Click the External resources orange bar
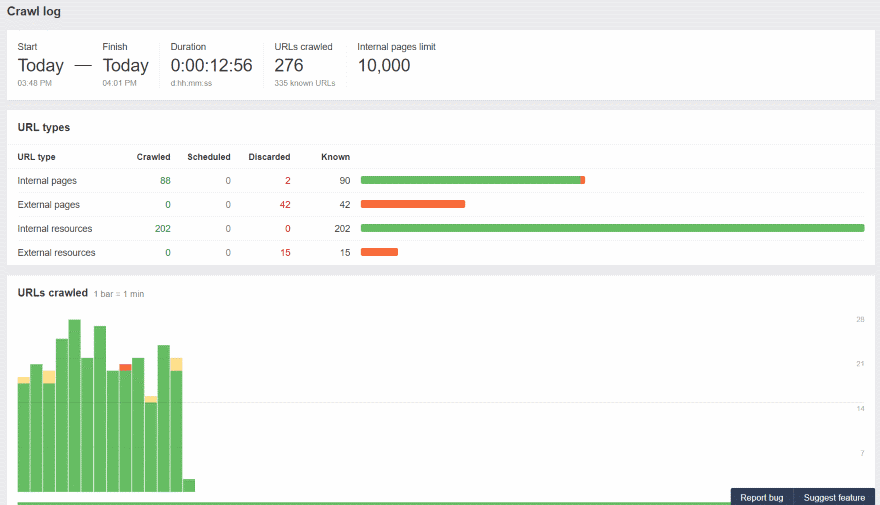This screenshot has height=505, width=880. pos(379,252)
